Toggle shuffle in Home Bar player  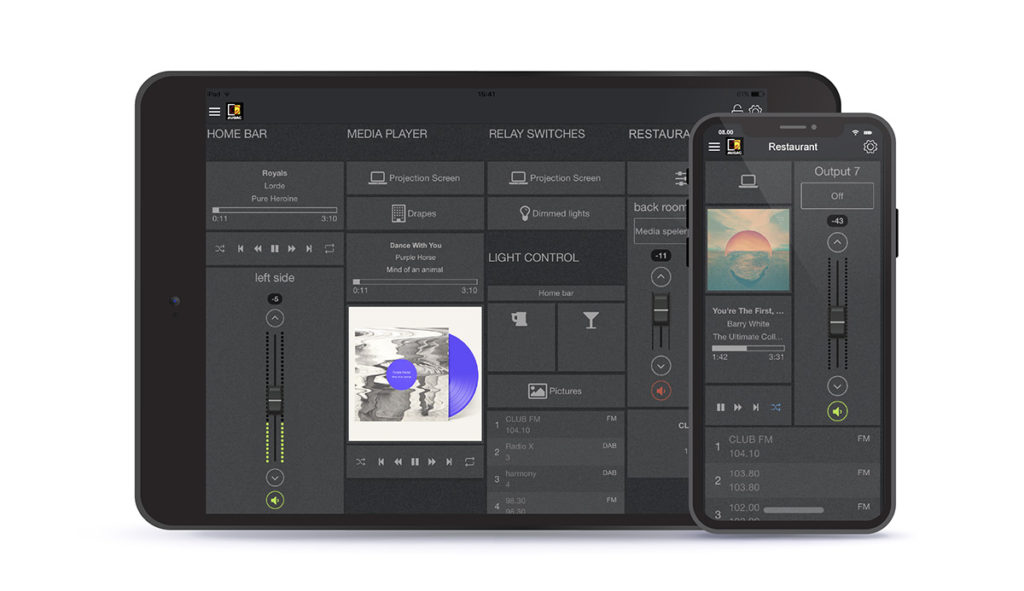tap(220, 249)
